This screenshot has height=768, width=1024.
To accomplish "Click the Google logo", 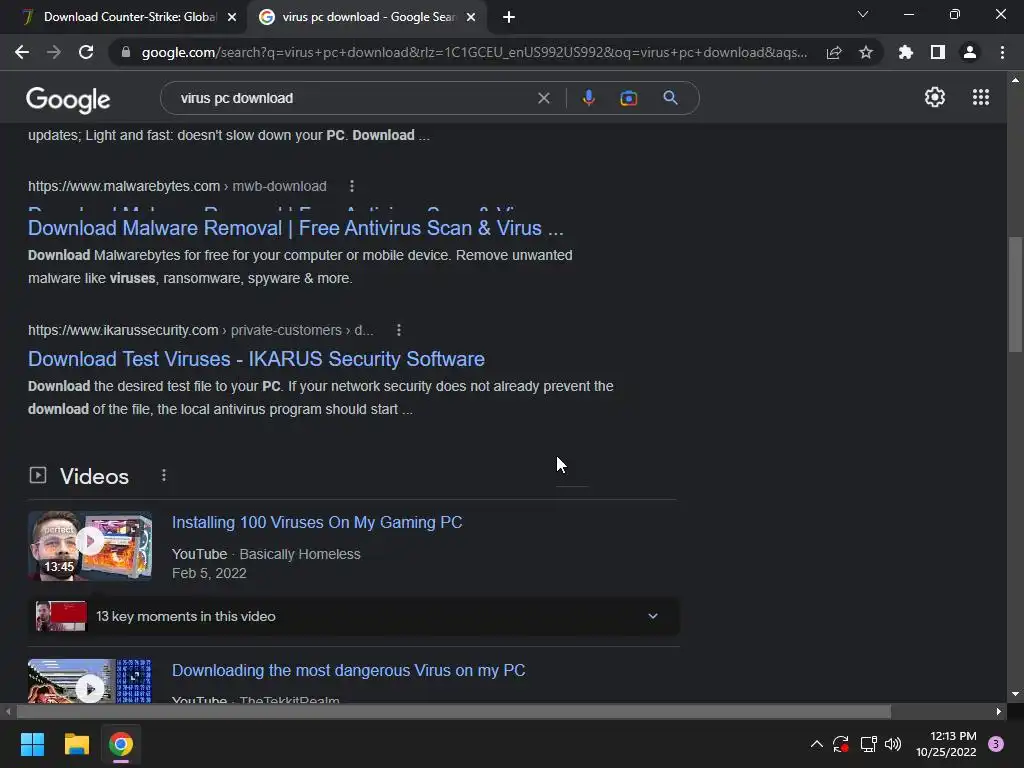I will pos(68,99).
